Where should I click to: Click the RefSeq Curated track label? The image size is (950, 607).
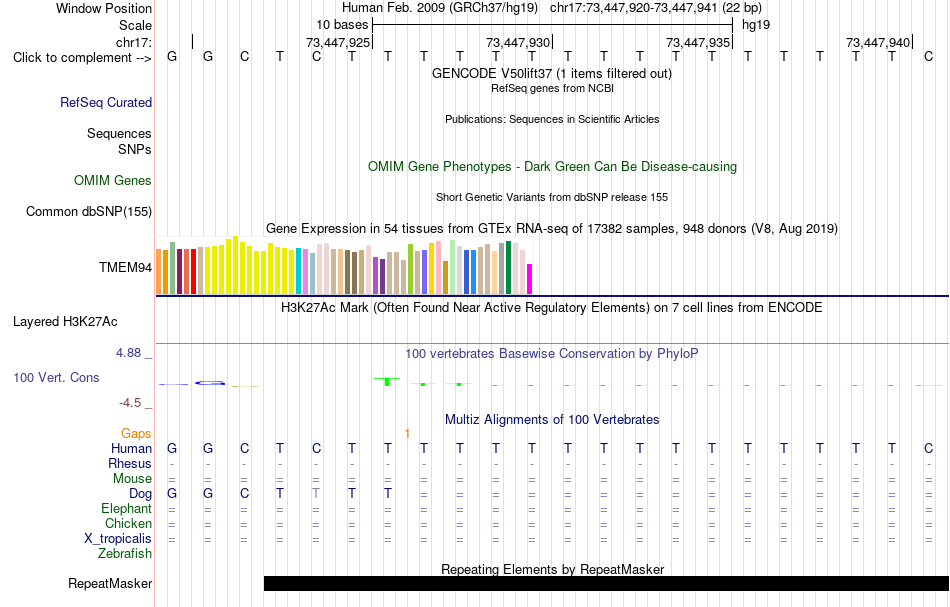pos(106,102)
